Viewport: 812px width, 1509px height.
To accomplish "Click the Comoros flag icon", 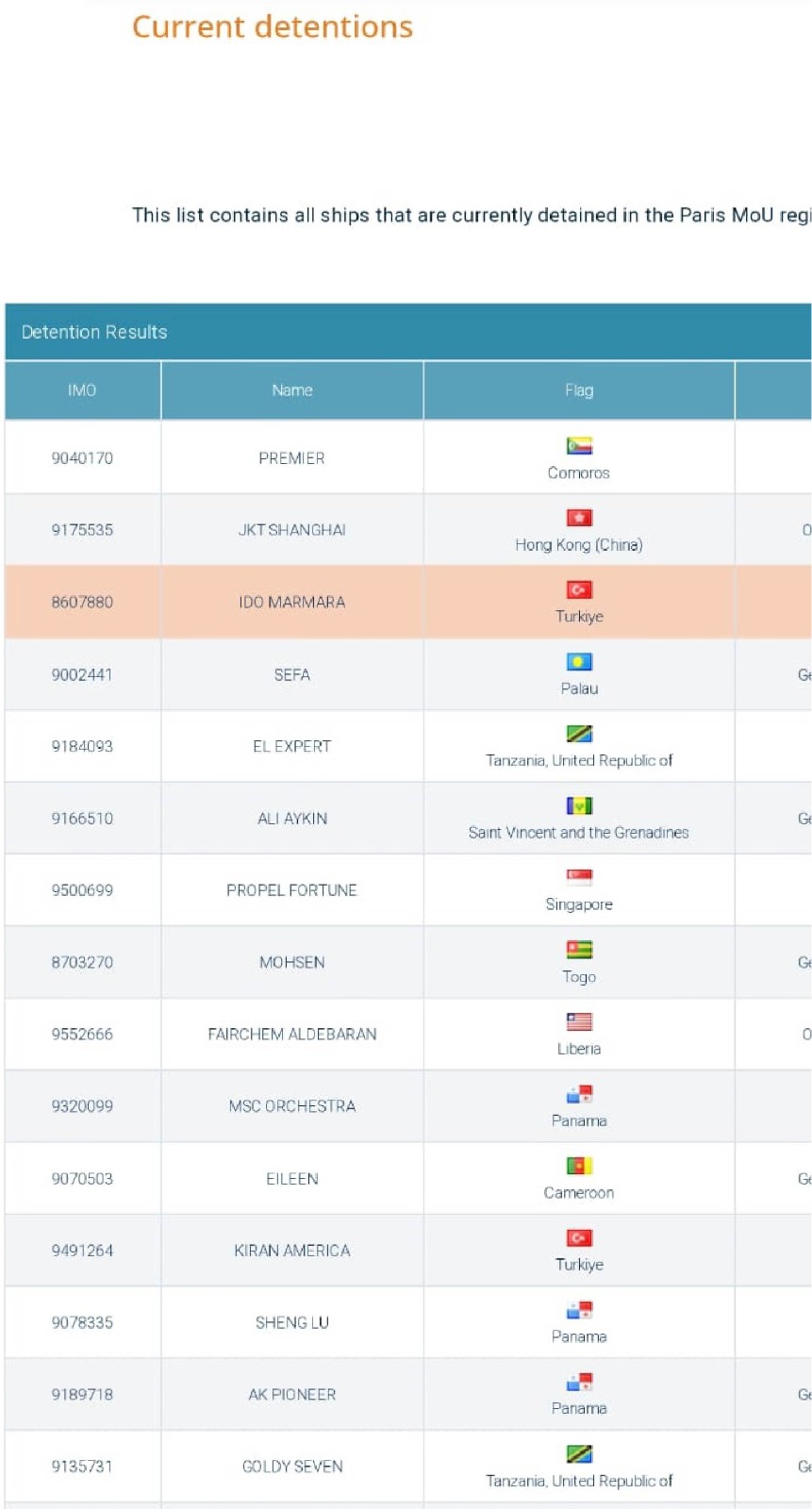I will tap(579, 446).
